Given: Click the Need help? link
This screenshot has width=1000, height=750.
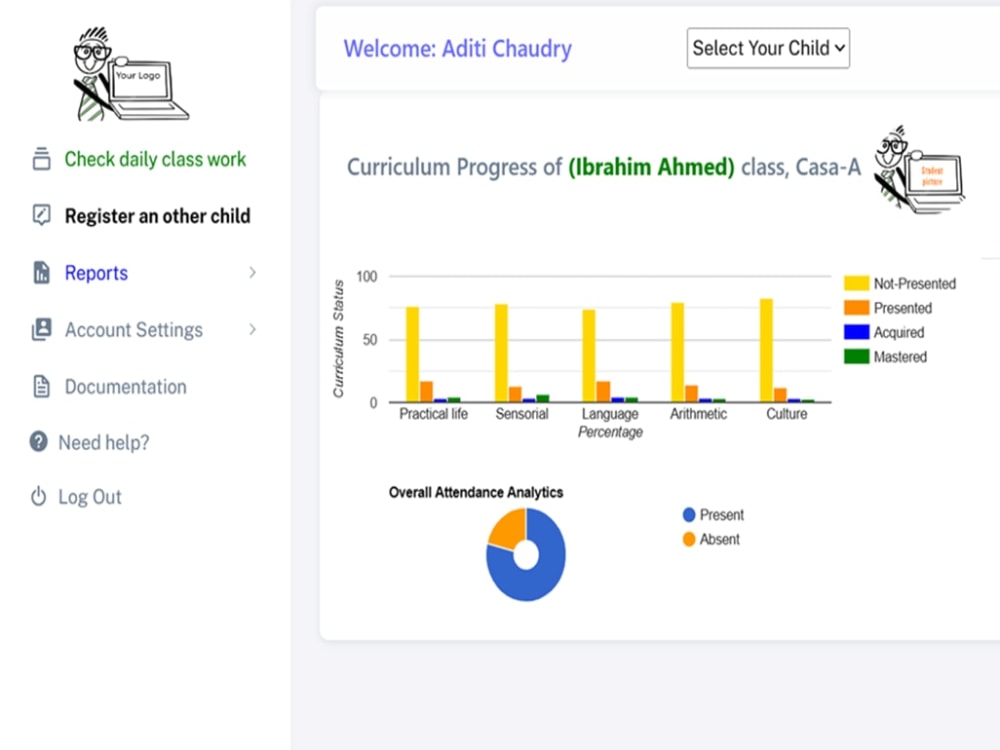Looking at the screenshot, I should click(x=104, y=442).
